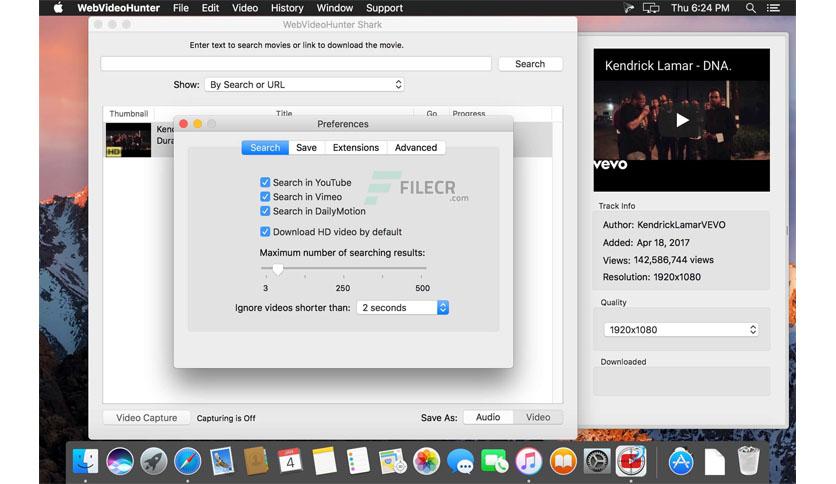Open the Support menu
This screenshot has height=484, width=836.
(x=384, y=8)
